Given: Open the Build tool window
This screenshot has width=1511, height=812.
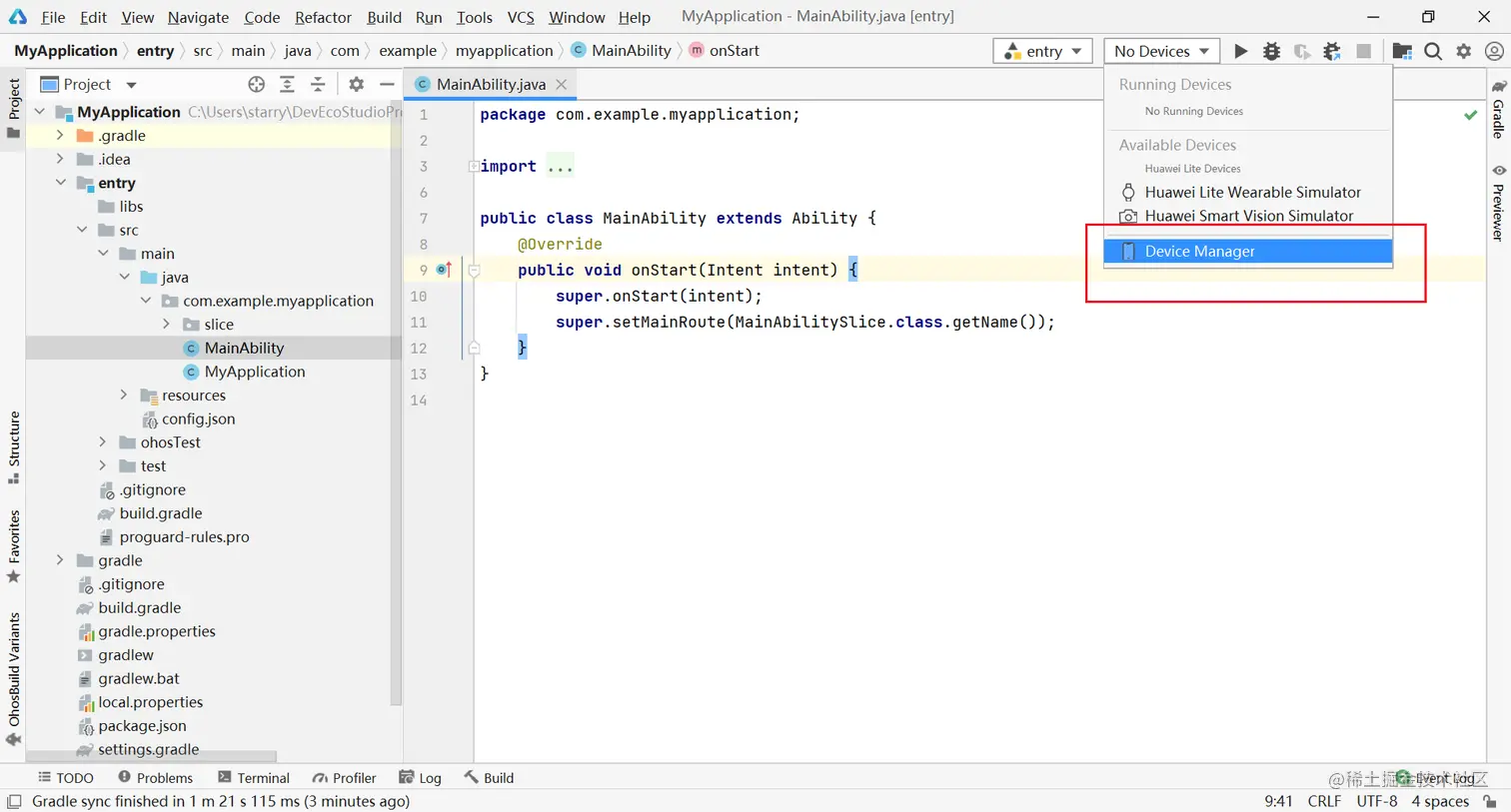Looking at the screenshot, I should pyautogui.click(x=489, y=778).
